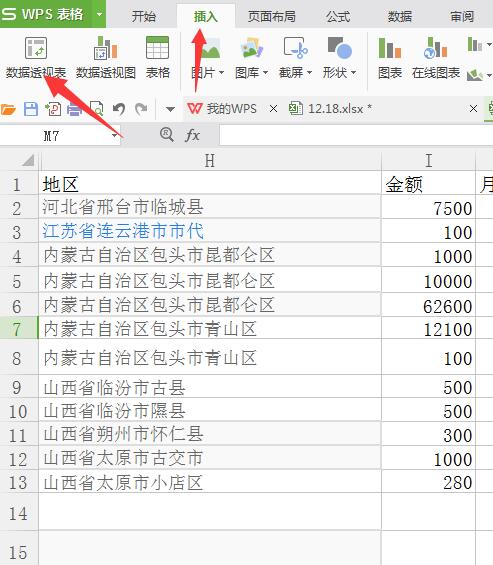Screen dimensions: 493x565
Task: Print the document with printer icon
Action: [x=74, y=109]
